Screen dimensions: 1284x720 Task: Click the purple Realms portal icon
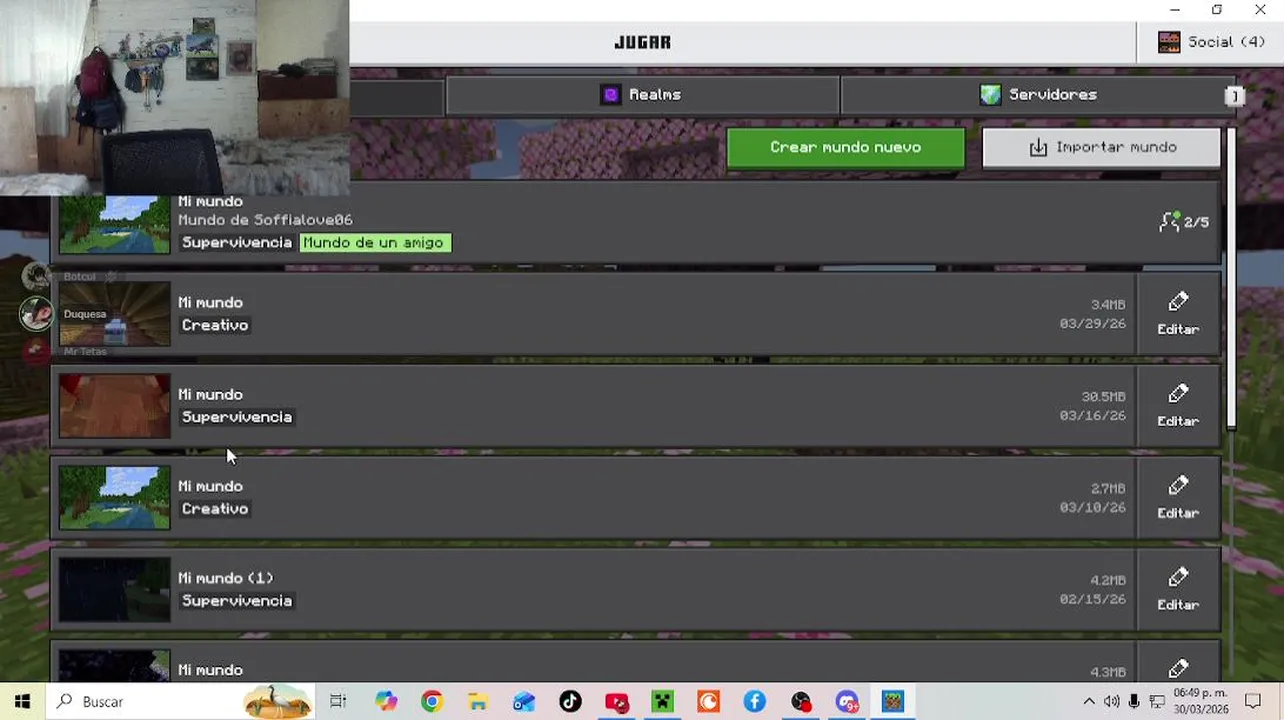[x=610, y=95]
